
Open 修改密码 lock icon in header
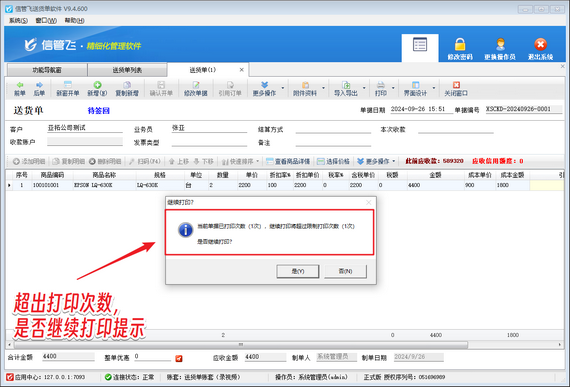(460, 44)
